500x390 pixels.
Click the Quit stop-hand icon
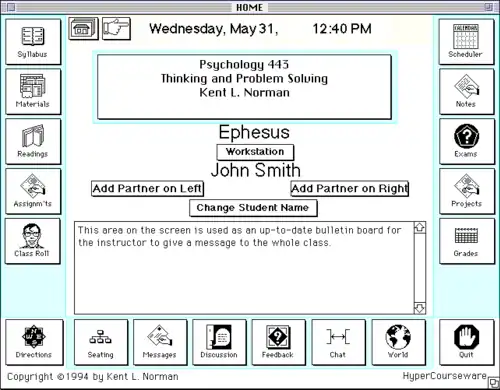pyautogui.click(x=467, y=342)
